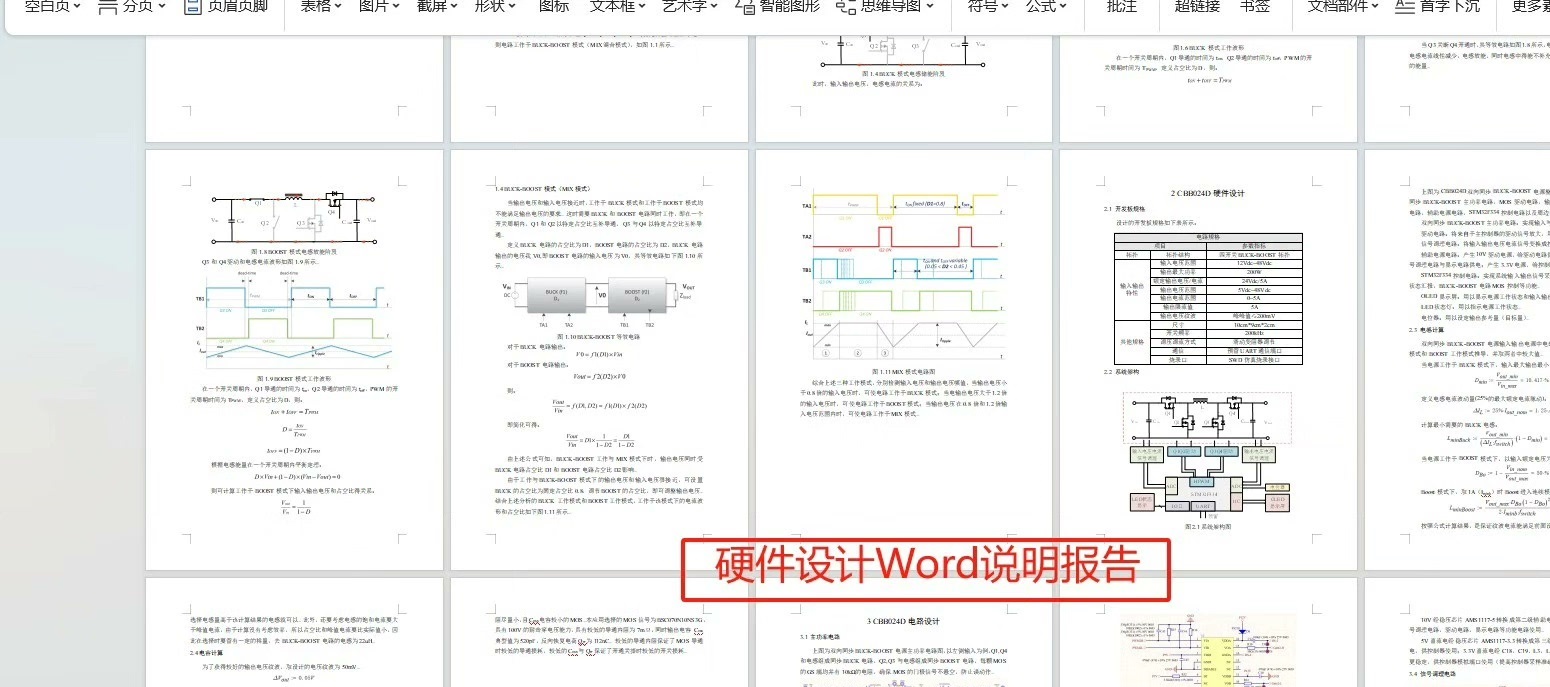Expand the 截屏 screenshot dropdown
The height and width of the screenshot is (687, 1550).
click(437, 6)
